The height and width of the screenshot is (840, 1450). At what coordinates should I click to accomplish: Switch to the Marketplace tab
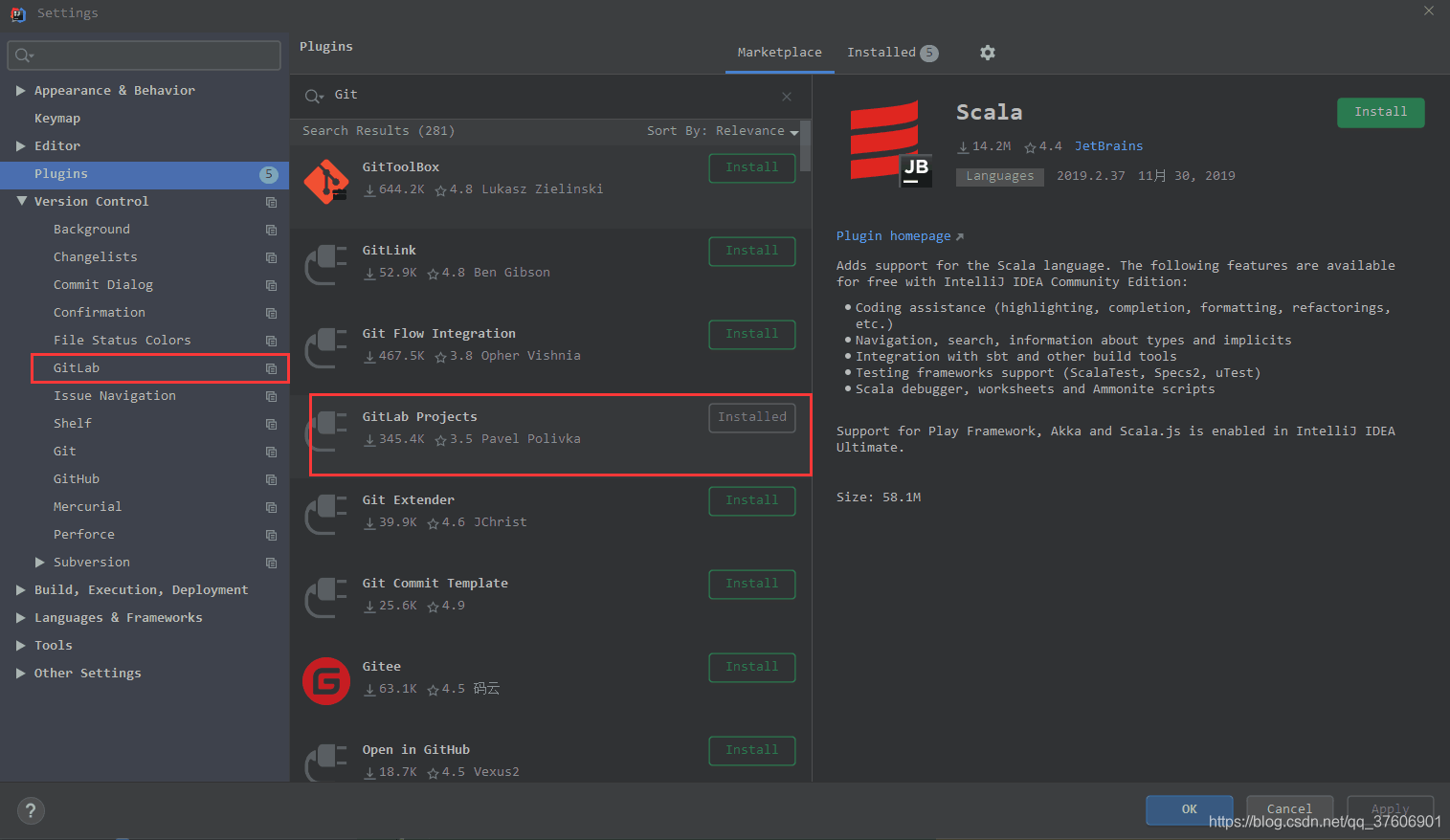779,53
